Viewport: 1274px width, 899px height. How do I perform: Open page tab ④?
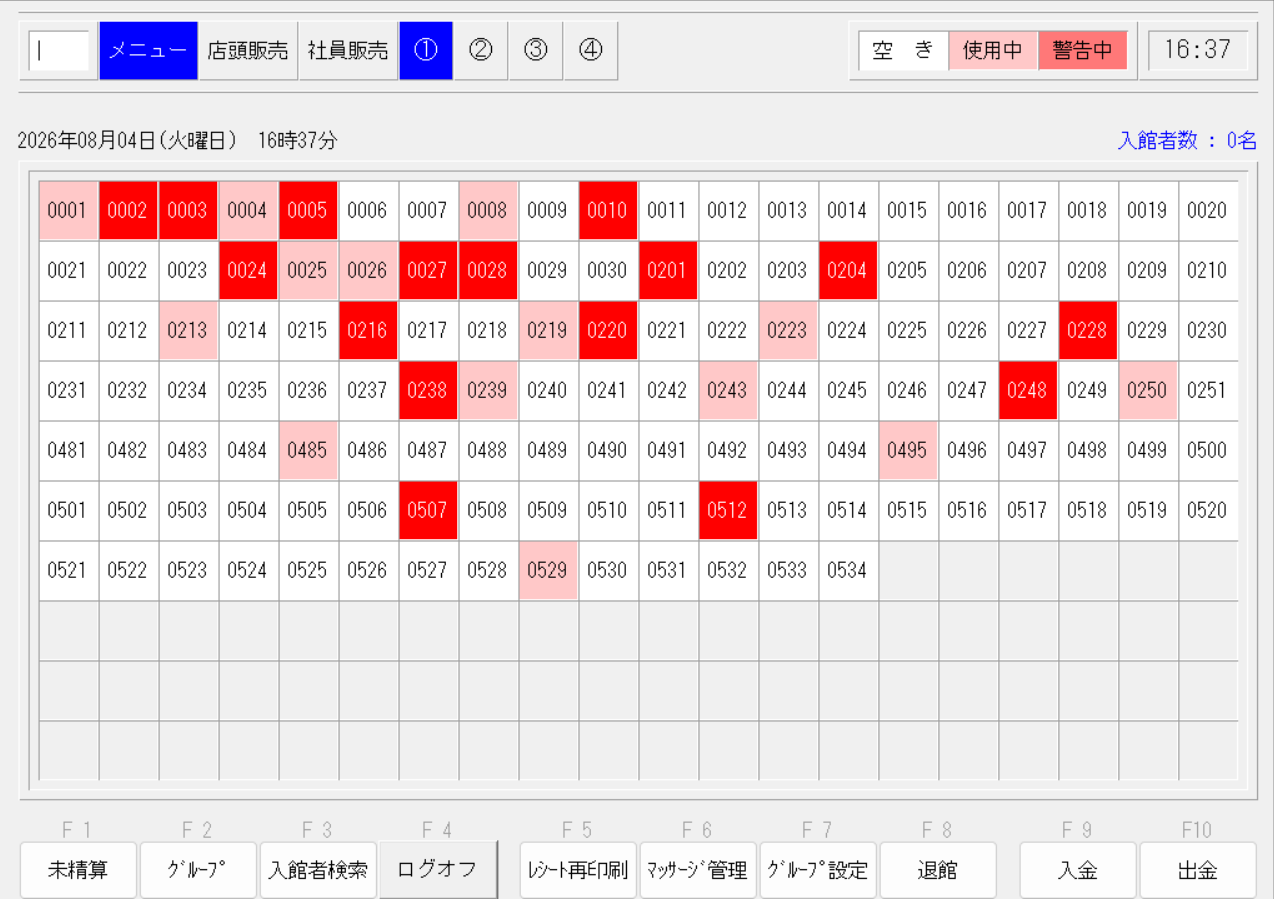click(591, 51)
